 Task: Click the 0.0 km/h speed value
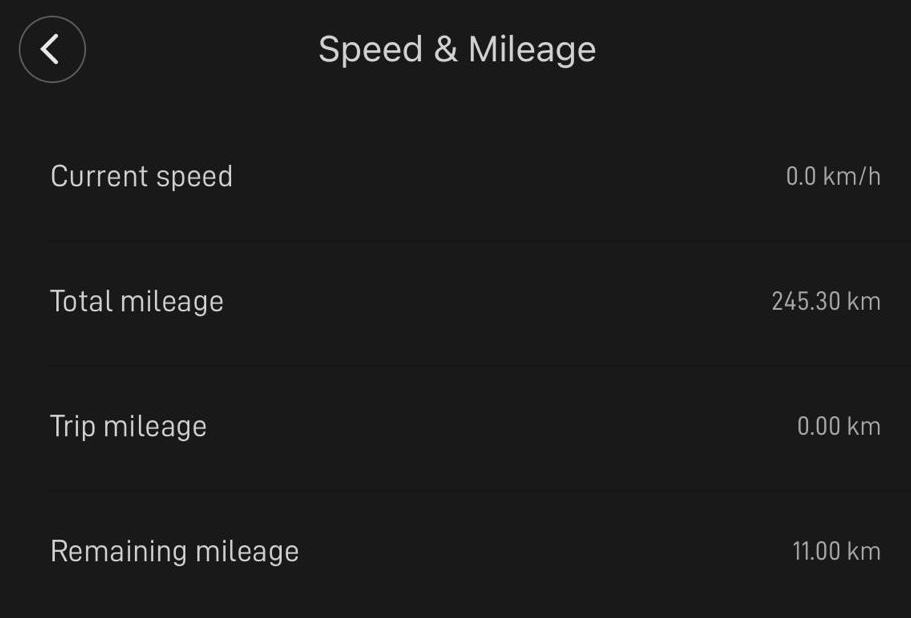pyautogui.click(x=833, y=177)
